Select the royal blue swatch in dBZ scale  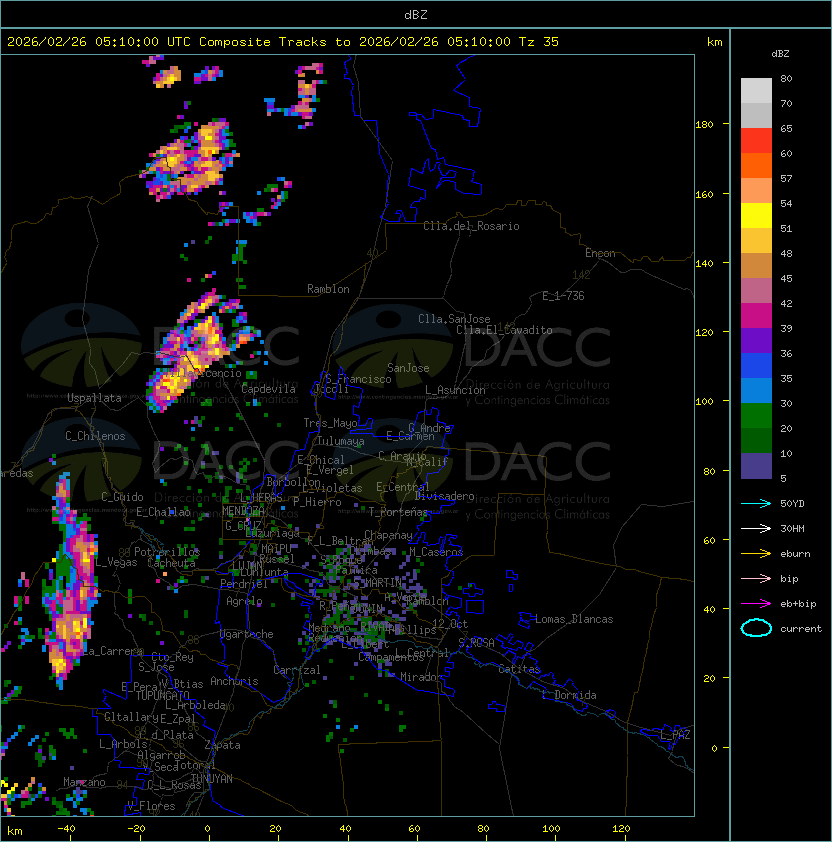click(x=756, y=366)
